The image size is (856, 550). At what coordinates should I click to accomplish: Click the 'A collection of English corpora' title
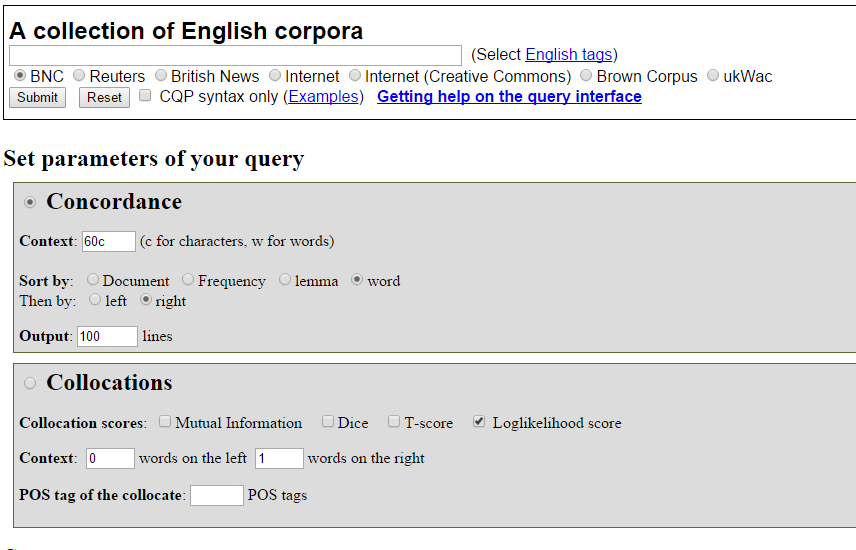click(186, 31)
